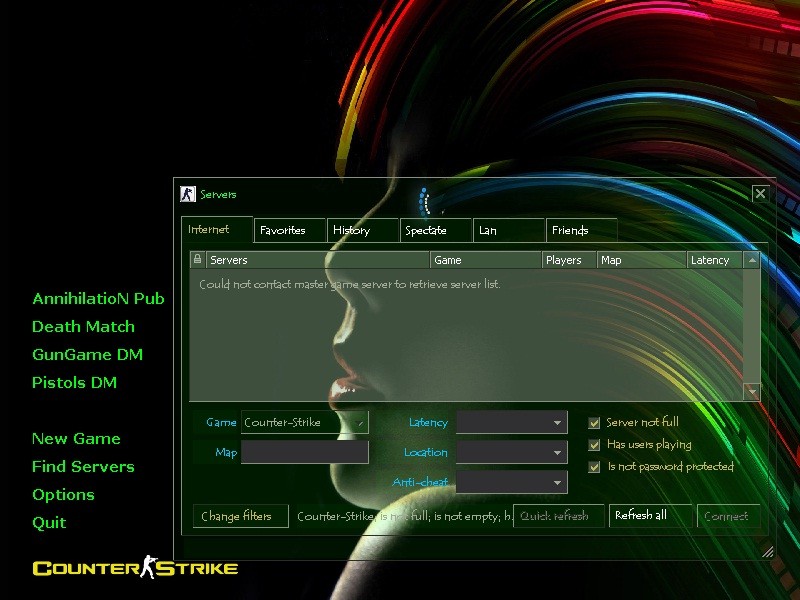Click the Quick refresh button
800x600 pixels.
[558, 515]
